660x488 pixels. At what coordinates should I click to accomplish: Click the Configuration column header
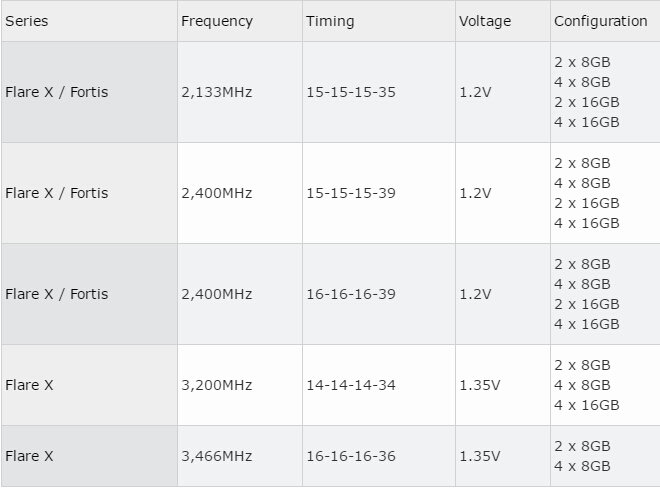tap(605, 21)
